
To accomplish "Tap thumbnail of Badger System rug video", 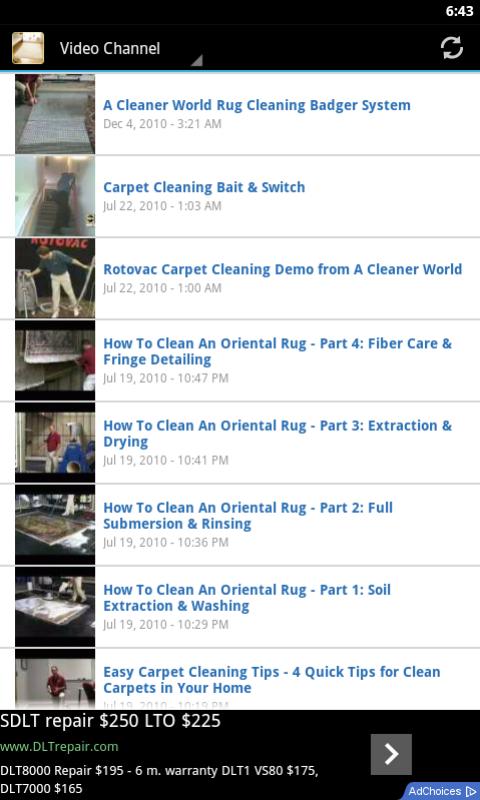I will 55,114.
